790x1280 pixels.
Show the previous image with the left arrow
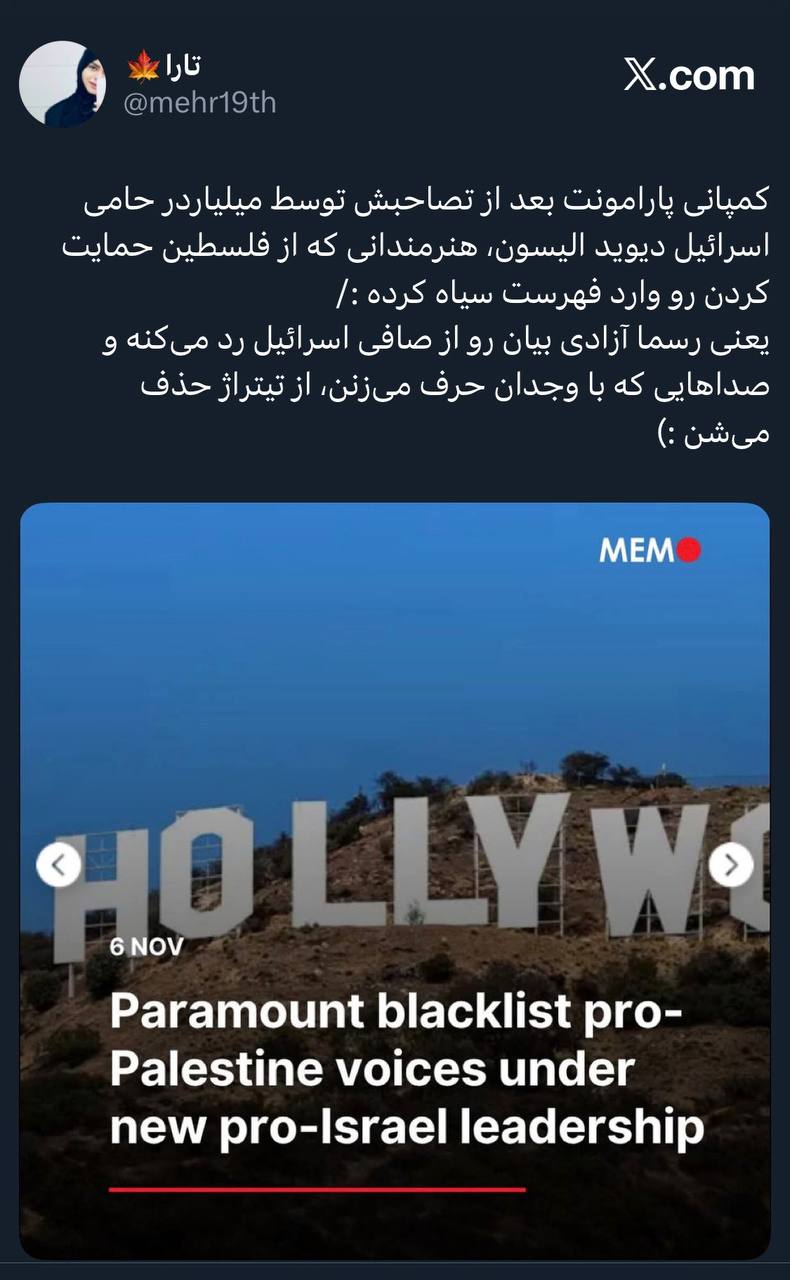pyautogui.click(x=59, y=864)
